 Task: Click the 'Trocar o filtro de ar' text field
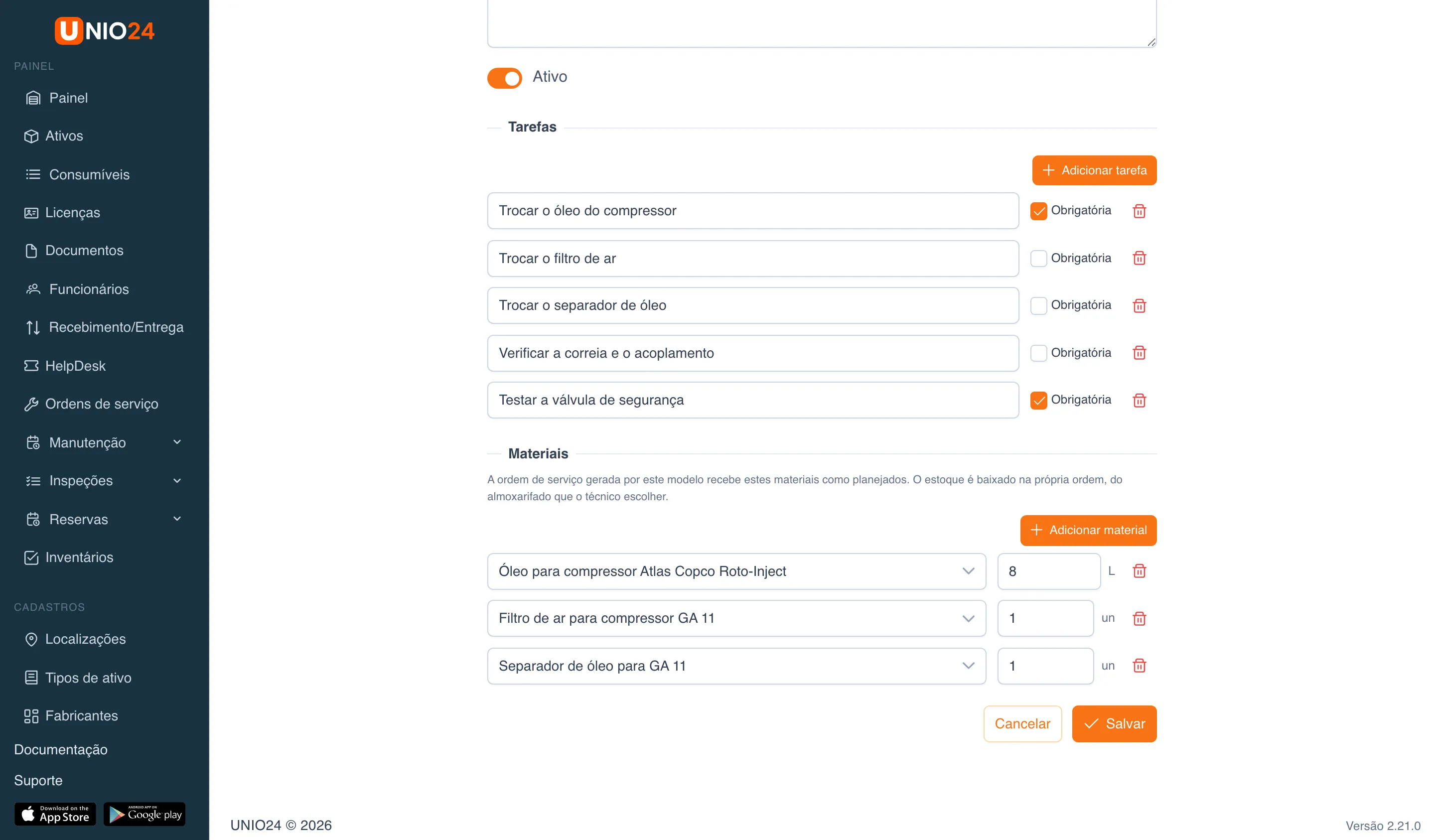[x=753, y=258]
